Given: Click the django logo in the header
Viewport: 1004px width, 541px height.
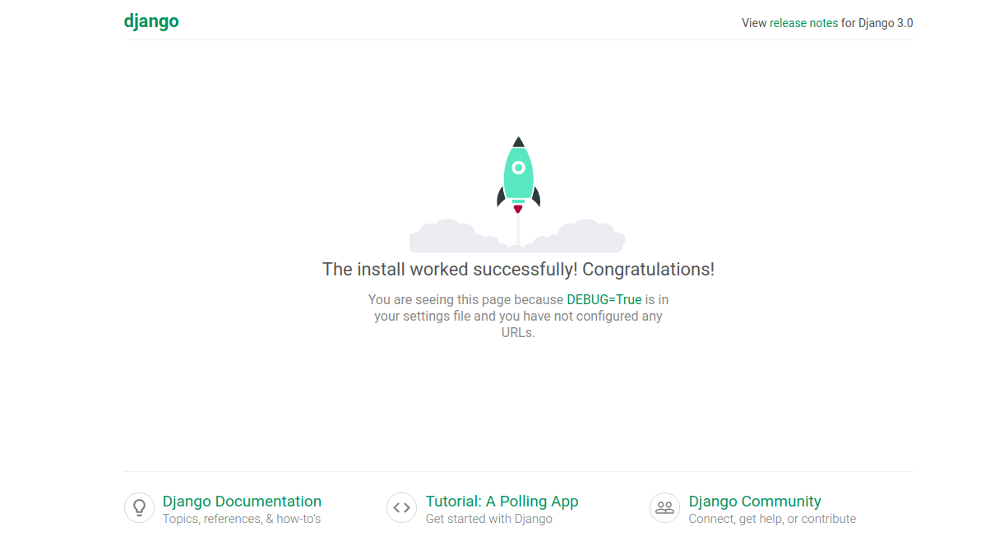Looking at the screenshot, I should [151, 22].
